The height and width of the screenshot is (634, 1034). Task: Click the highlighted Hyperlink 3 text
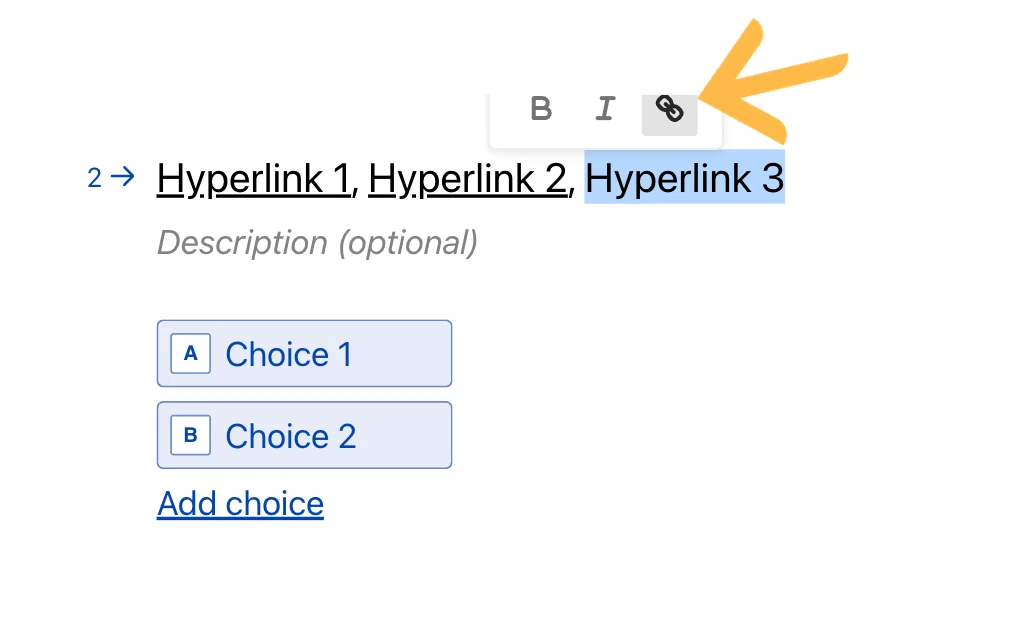(684, 179)
